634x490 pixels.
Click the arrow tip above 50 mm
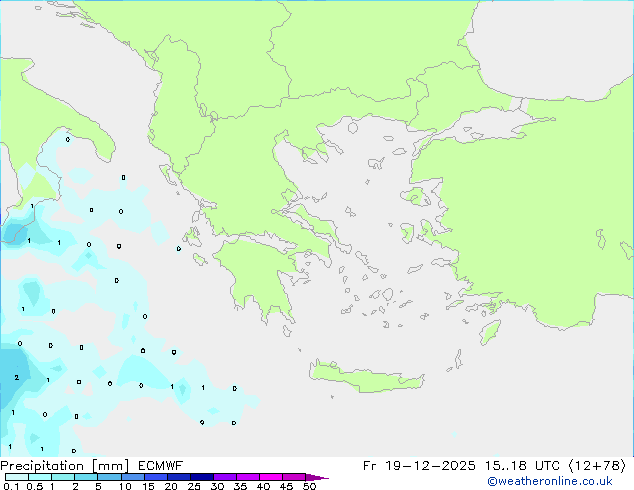[x=317, y=477]
